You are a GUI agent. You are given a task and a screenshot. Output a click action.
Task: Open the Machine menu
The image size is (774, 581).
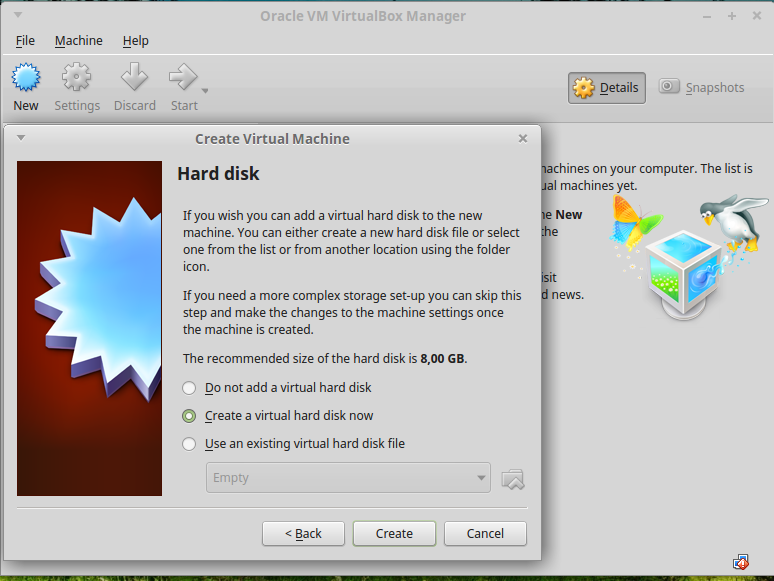coord(78,40)
